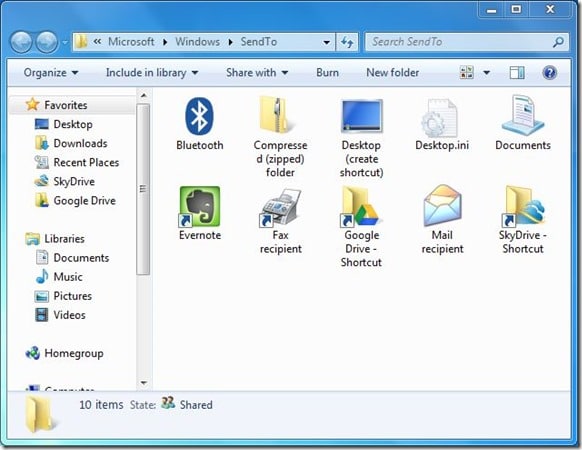Image resolution: width=582 pixels, height=450 pixels.
Task: Go to Windows in the address path
Action: coord(197,42)
